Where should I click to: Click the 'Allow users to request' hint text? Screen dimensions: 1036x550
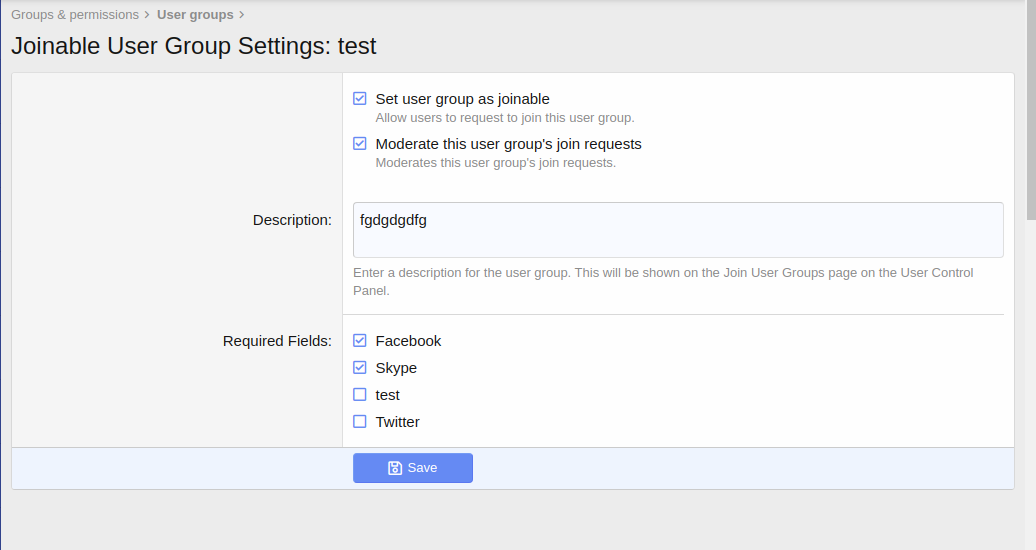pyautogui.click(x=504, y=118)
